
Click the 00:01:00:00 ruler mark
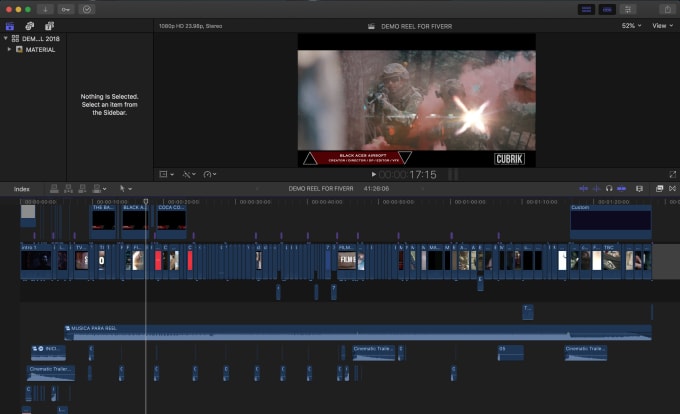470,202
